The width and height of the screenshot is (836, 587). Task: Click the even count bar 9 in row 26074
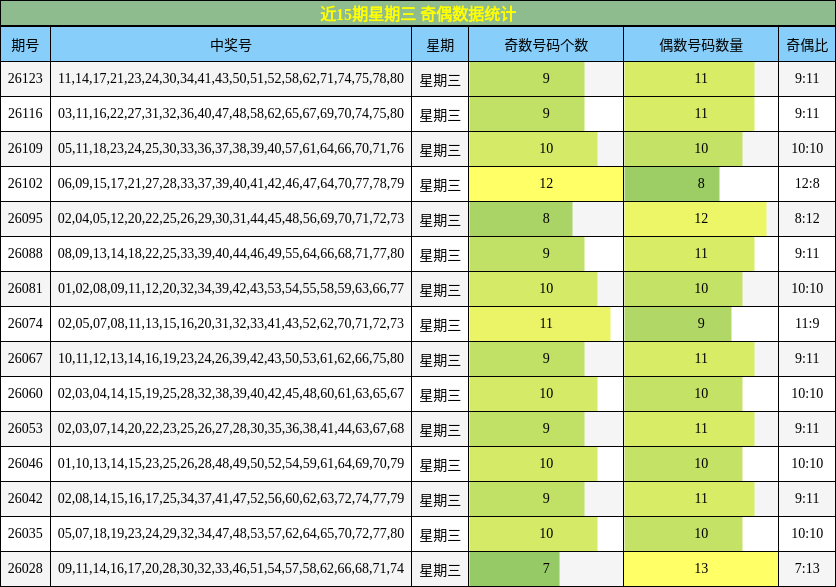click(678, 324)
